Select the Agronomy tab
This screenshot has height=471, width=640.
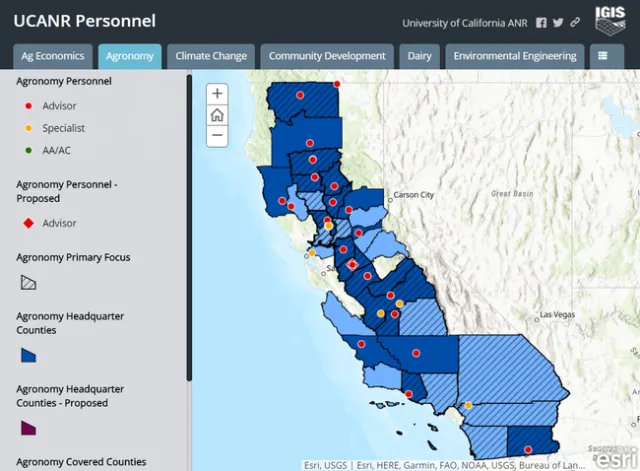[130, 56]
